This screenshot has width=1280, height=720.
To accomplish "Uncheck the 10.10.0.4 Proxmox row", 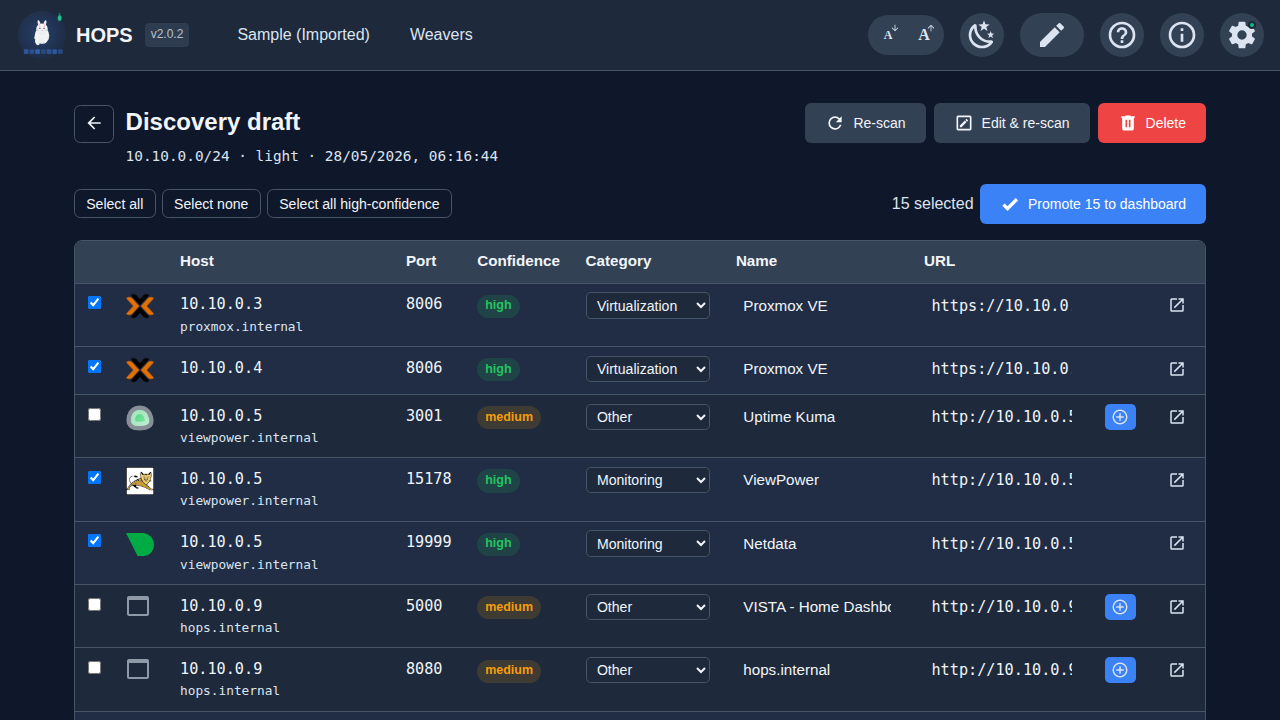I will (95, 366).
